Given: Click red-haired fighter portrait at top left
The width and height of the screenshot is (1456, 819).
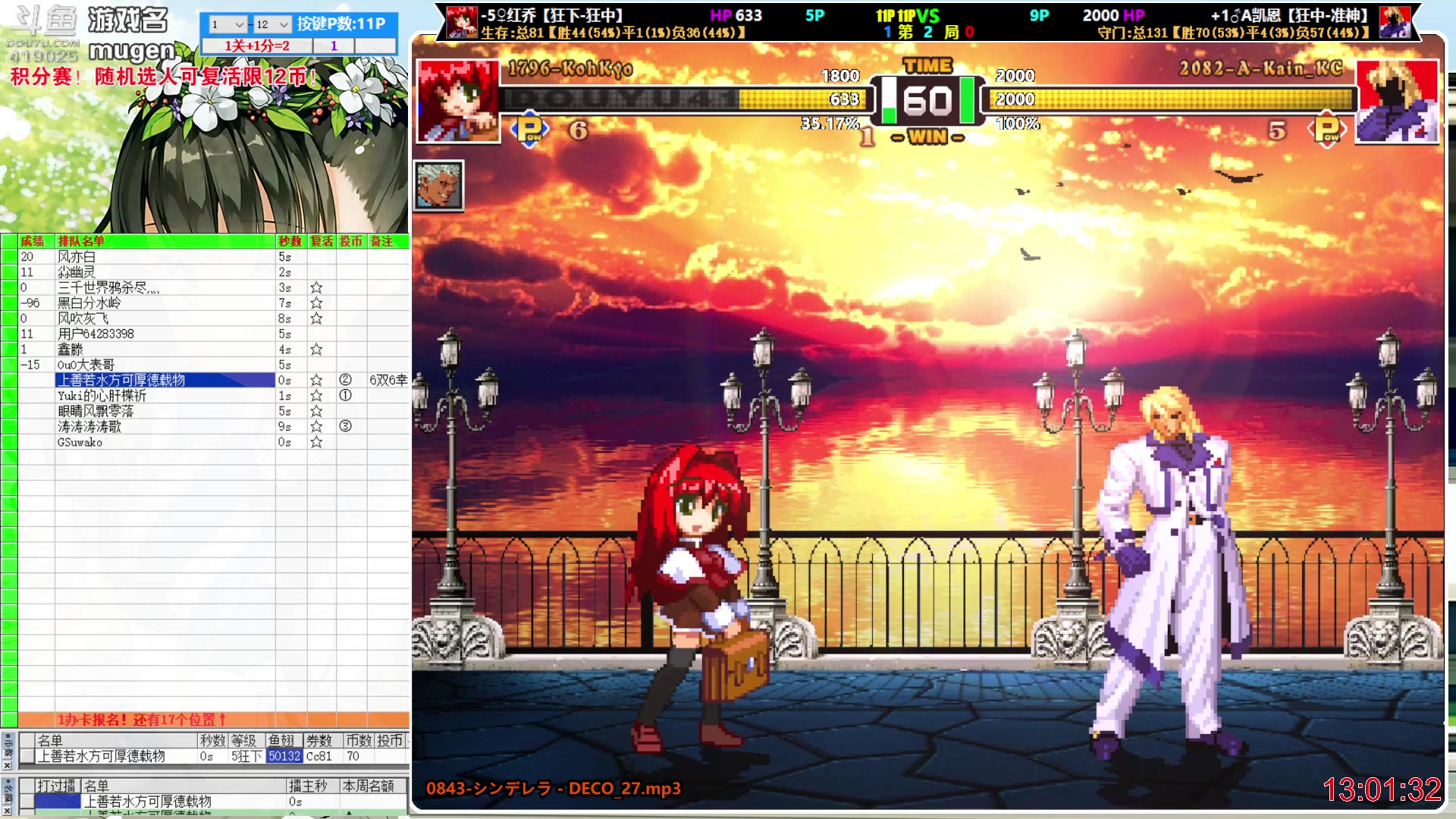Looking at the screenshot, I should click(458, 101).
